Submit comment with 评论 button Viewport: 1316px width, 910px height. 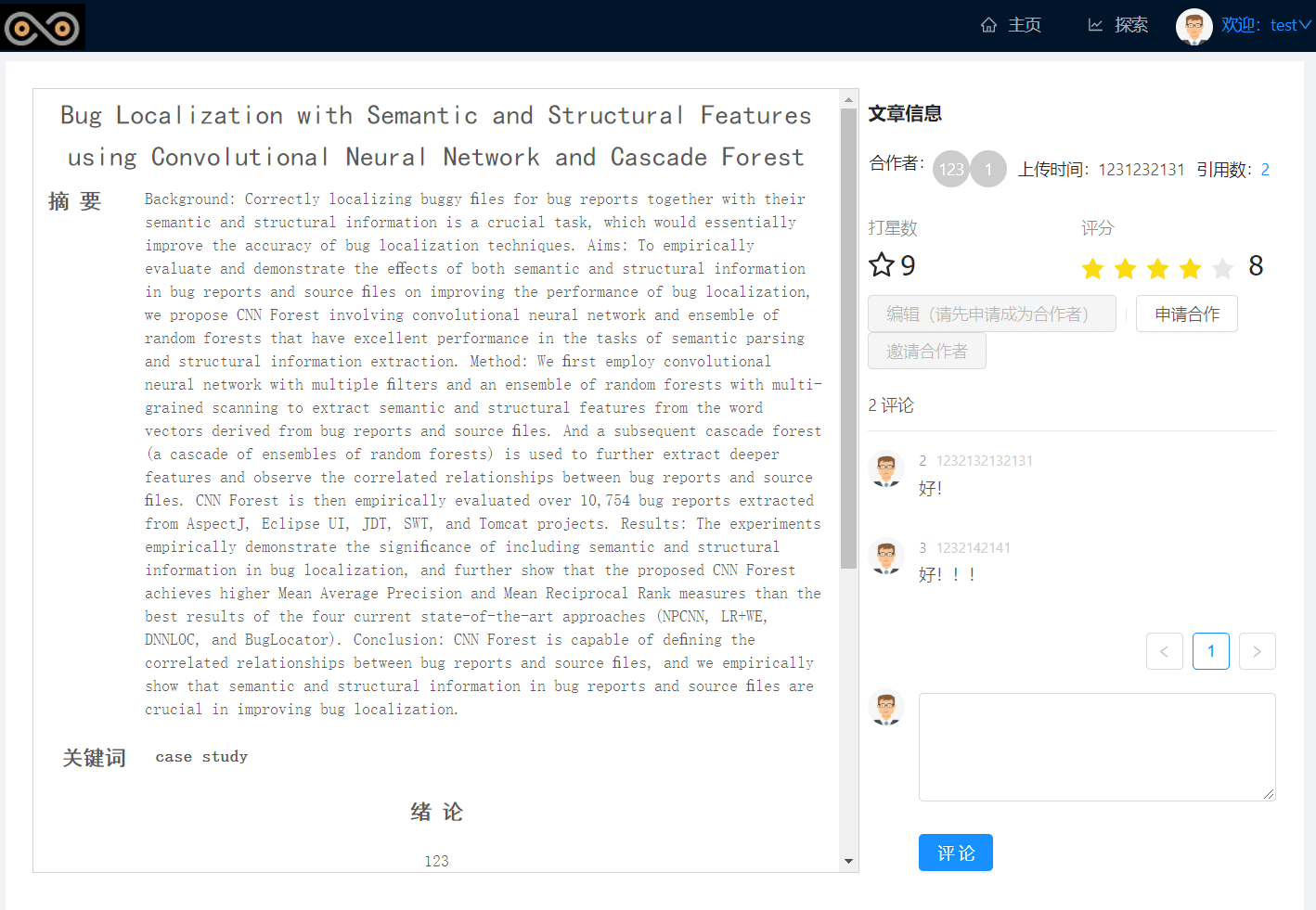[x=956, y=852]
